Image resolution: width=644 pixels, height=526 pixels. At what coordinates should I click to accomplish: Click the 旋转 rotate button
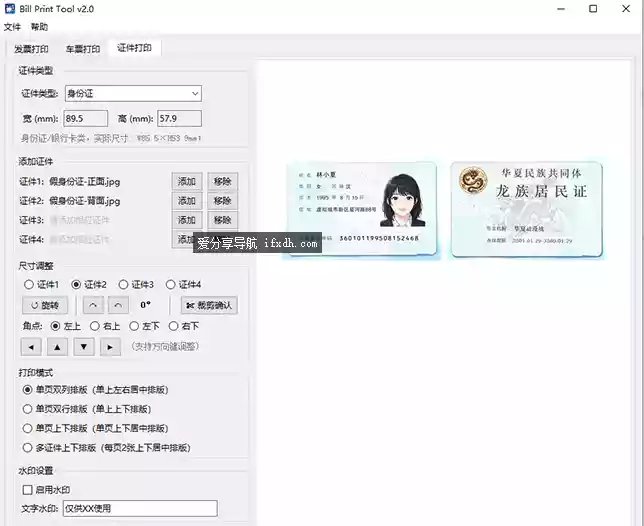[45, 305]
